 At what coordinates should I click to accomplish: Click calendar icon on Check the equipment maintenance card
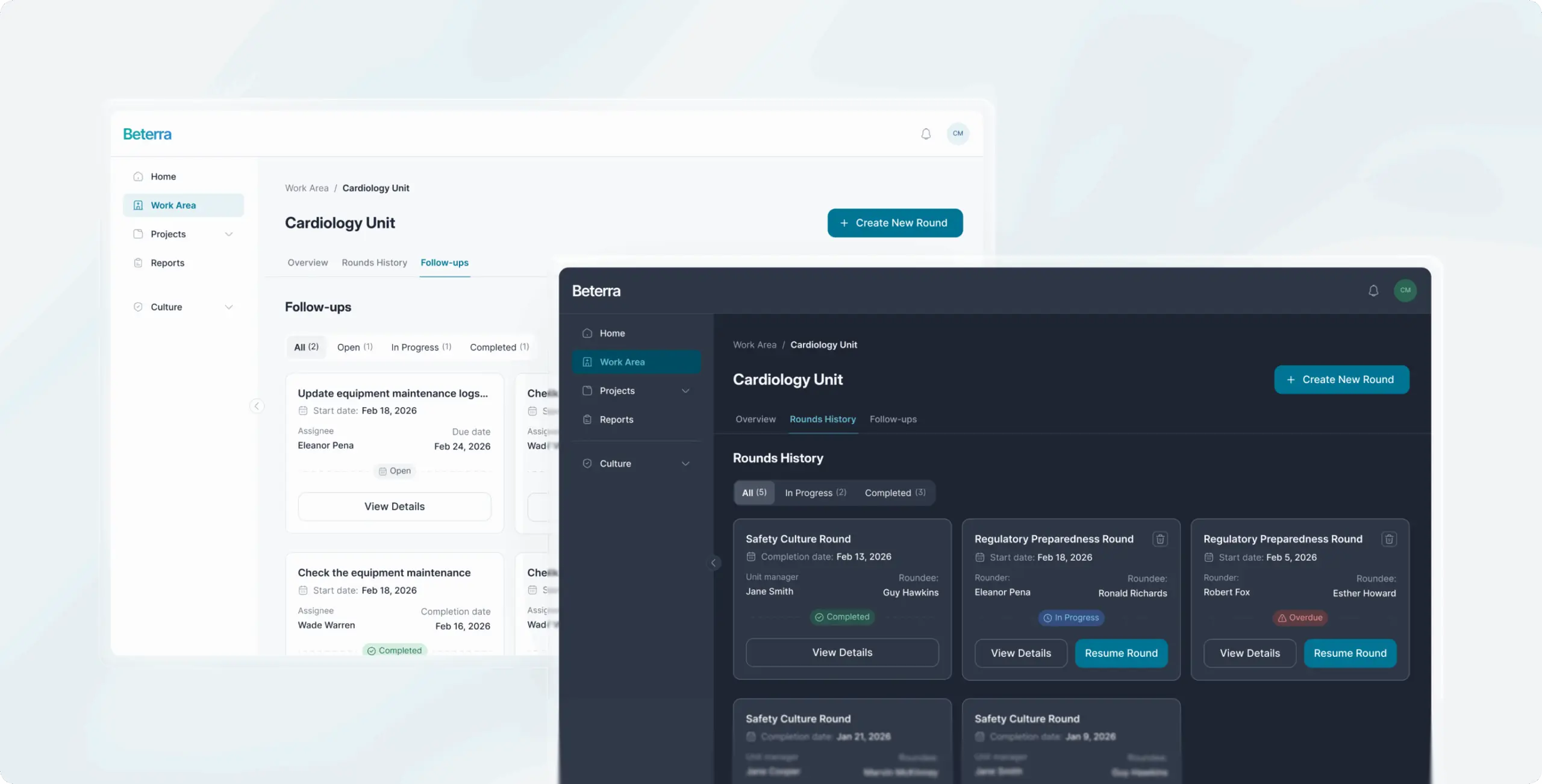coord(303,591)
